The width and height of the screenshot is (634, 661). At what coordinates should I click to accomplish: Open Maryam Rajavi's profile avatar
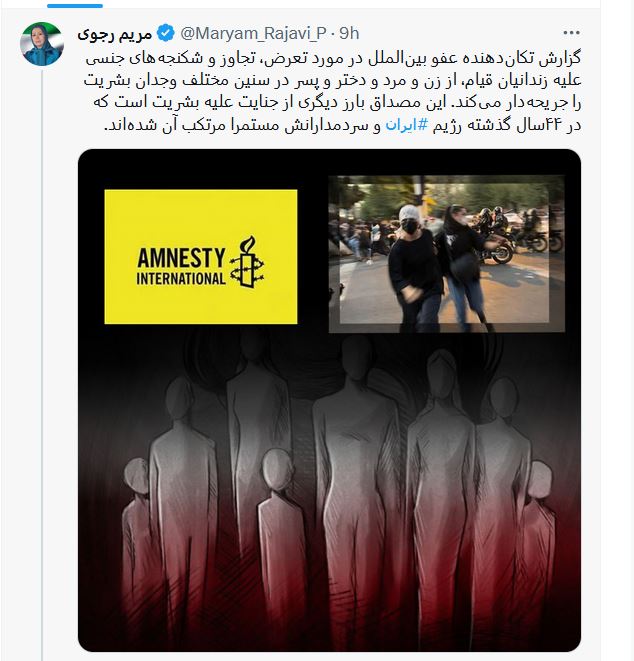[x=42, y=44]
